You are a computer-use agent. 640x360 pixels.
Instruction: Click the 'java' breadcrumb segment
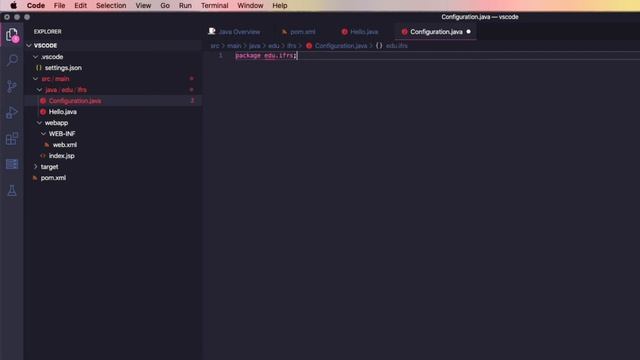click(254, 46)
